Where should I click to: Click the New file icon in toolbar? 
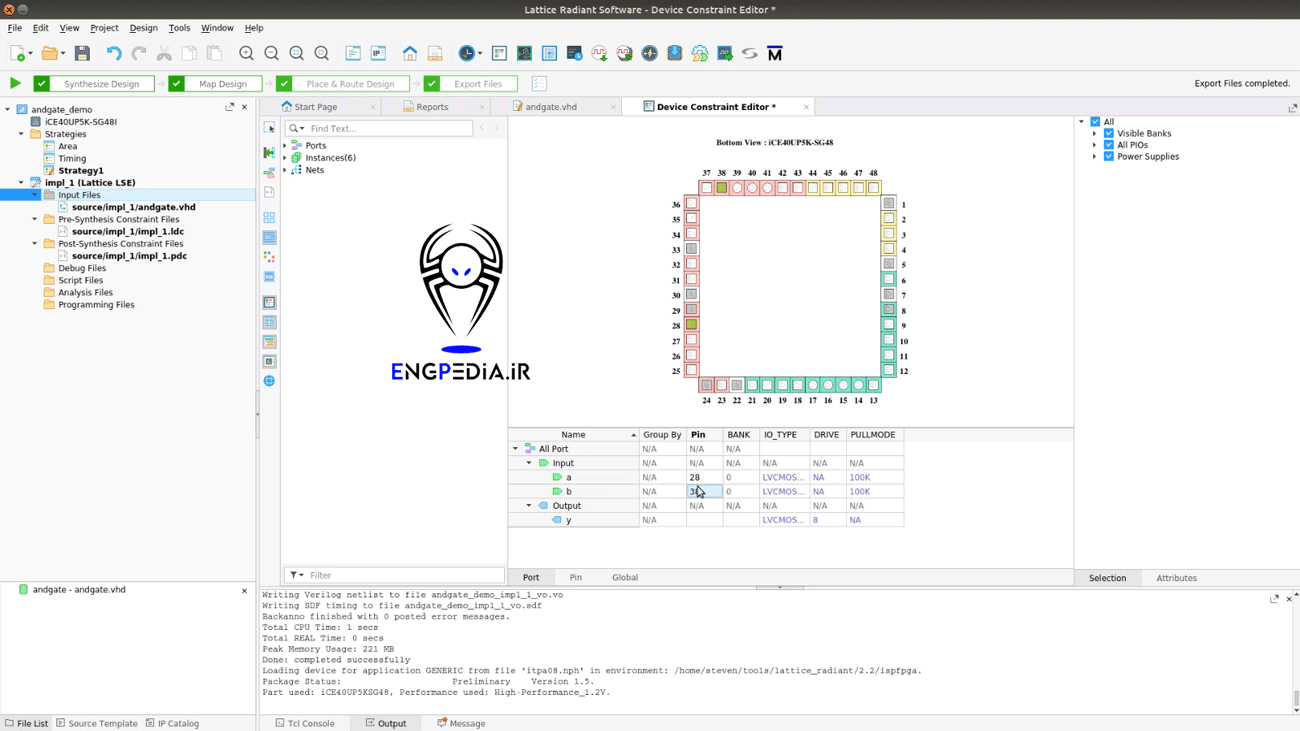click(x=18, y=53)
